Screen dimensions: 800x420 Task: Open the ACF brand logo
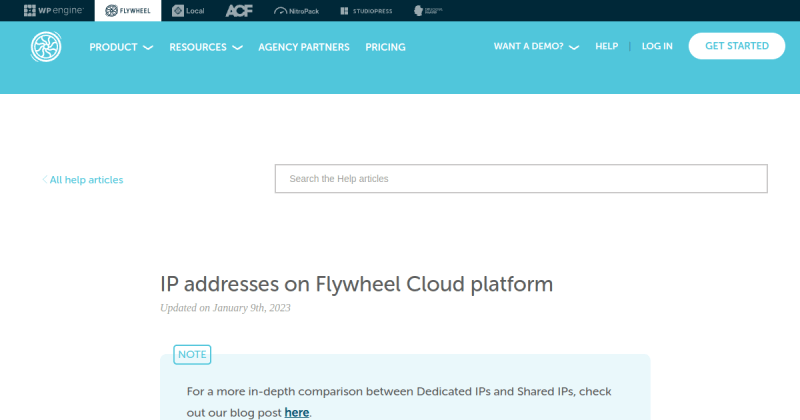(239, 11)
